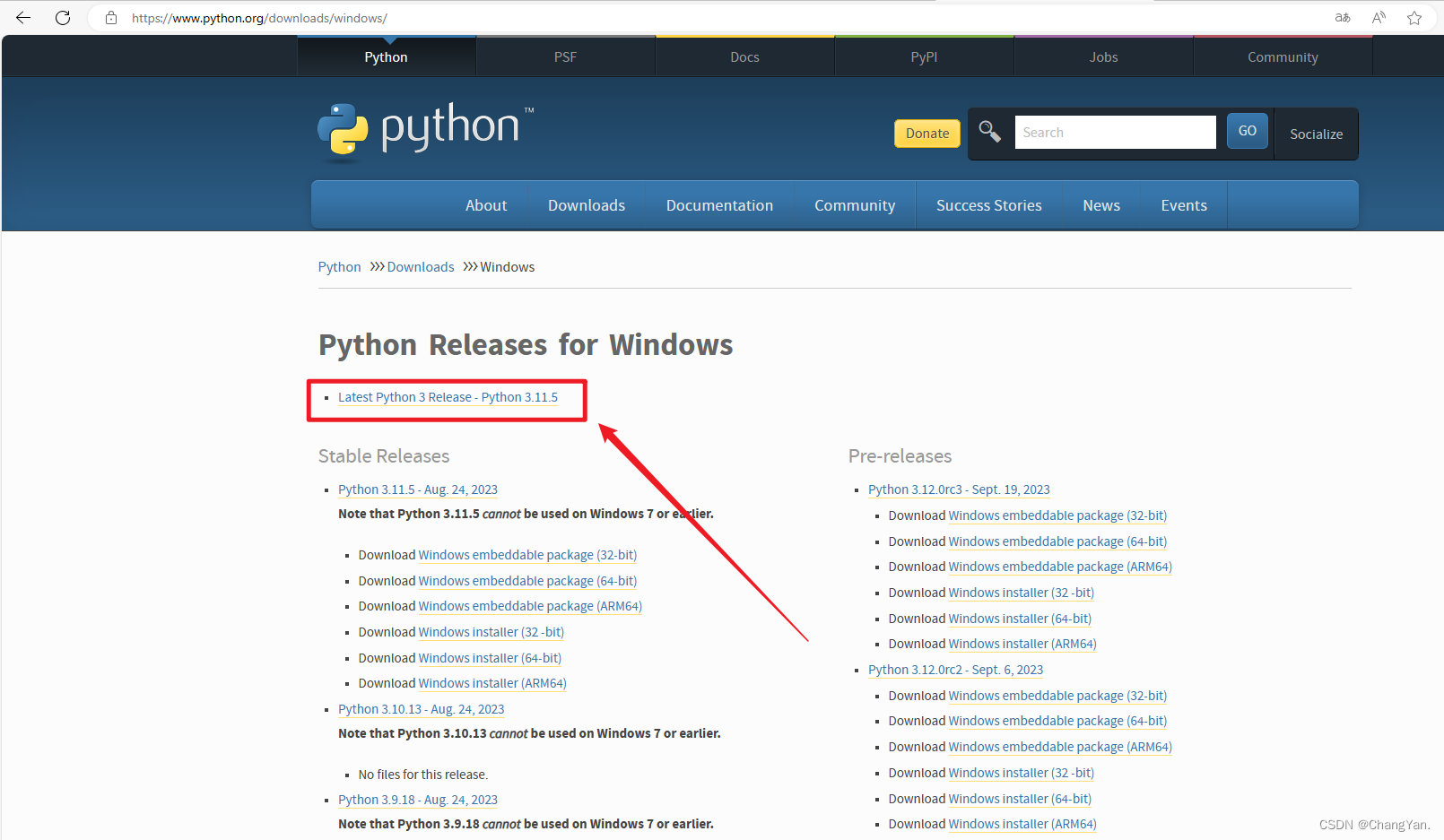Activate the read aloud icon
Image resolution: width=1444 pixels, height=840 pixels.
tap(1379, 18)
